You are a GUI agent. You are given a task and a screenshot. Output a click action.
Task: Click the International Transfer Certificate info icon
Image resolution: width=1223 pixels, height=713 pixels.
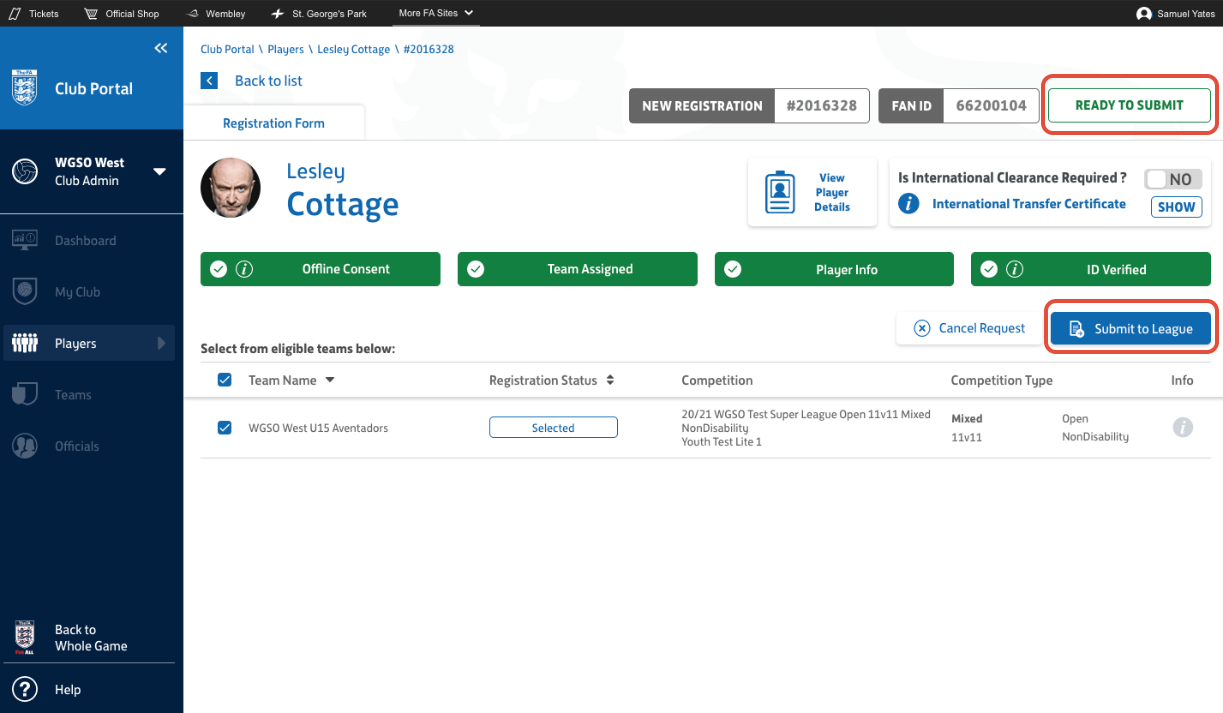click(x=909, y=204)
